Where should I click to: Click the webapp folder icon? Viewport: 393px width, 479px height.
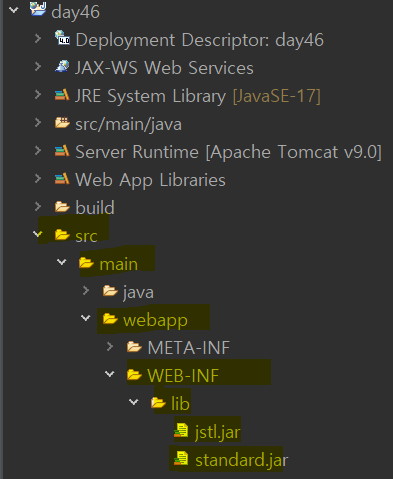(110, 319)
